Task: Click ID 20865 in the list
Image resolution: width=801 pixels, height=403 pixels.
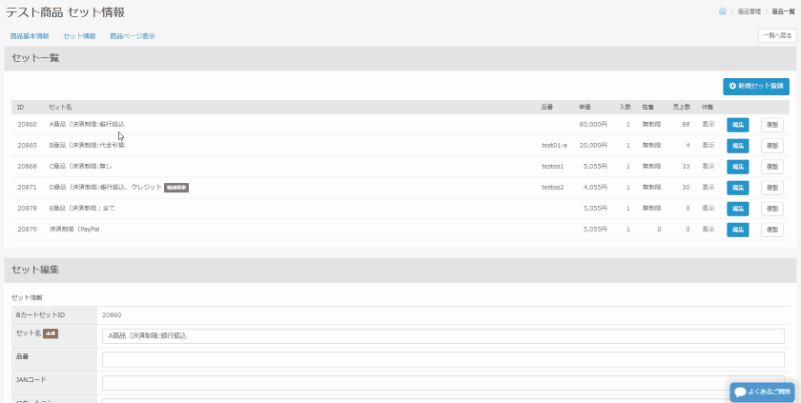Action: pos(27,145)
